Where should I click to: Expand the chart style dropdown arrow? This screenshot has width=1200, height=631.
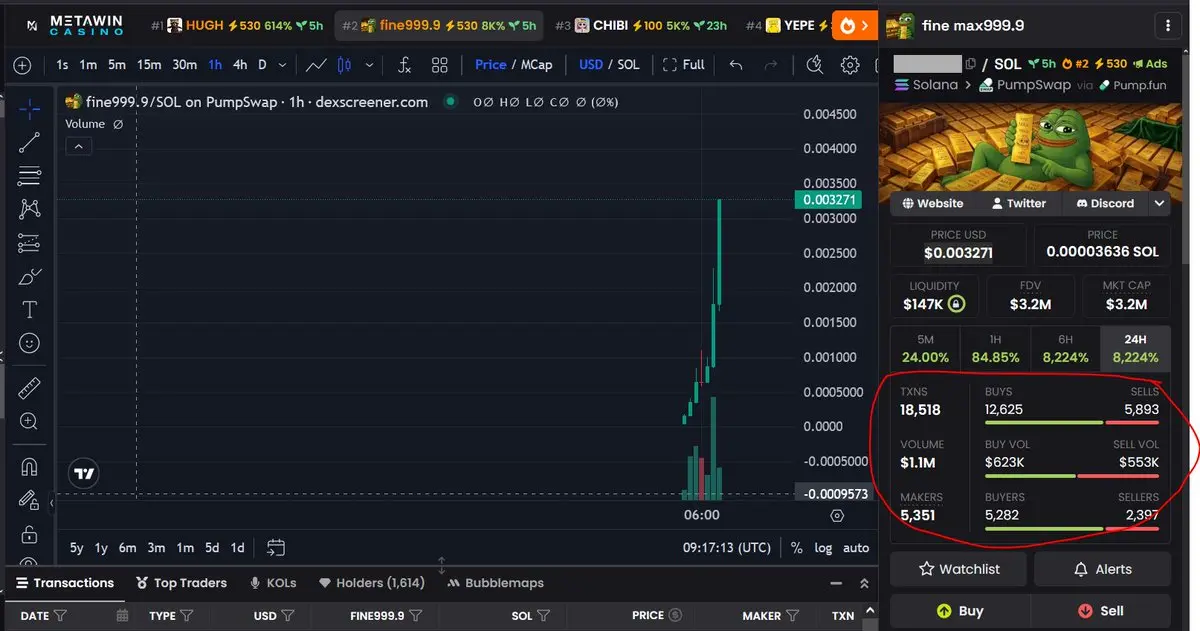(370, 65)
